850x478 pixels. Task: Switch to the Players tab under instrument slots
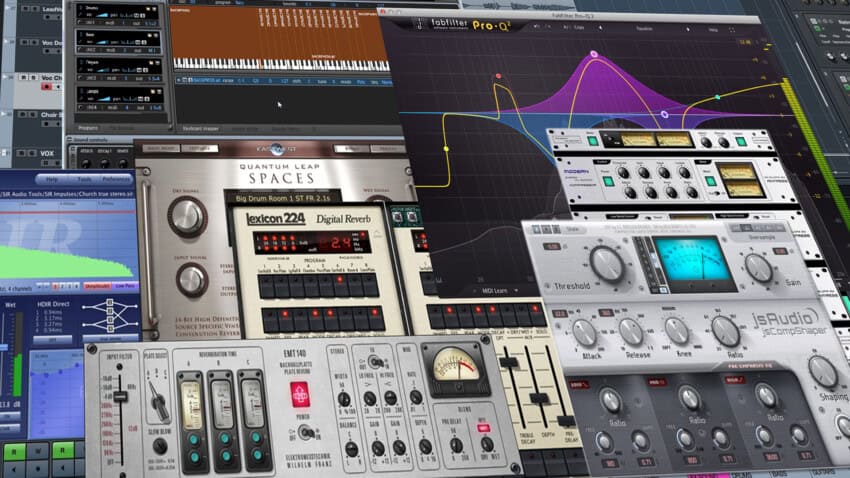(88, 128)
